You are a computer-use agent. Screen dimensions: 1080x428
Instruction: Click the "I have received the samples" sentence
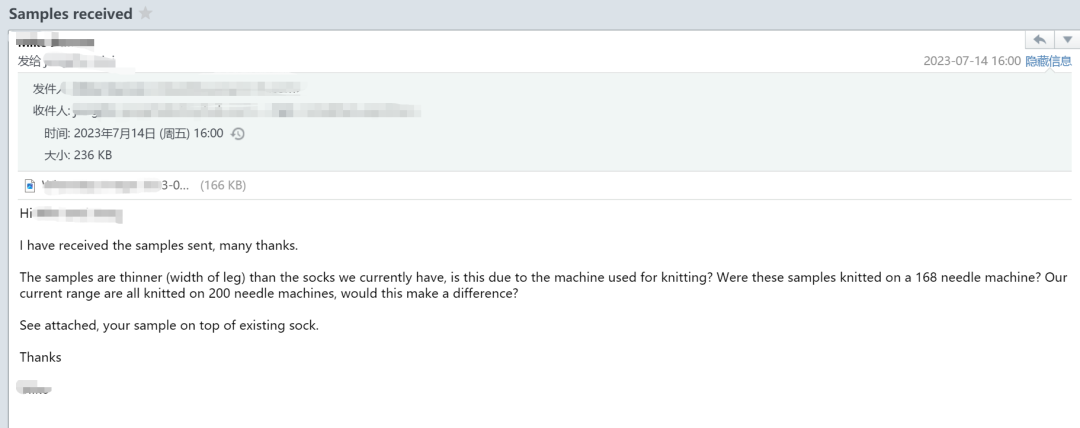click(158, 245)
